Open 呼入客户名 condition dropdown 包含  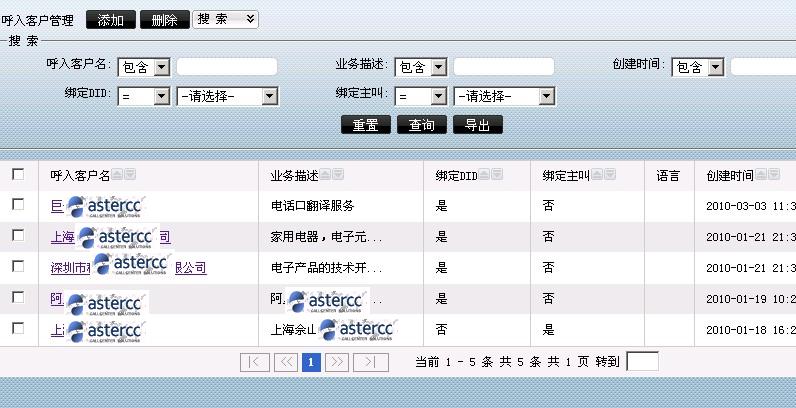(x=144, y=67)
